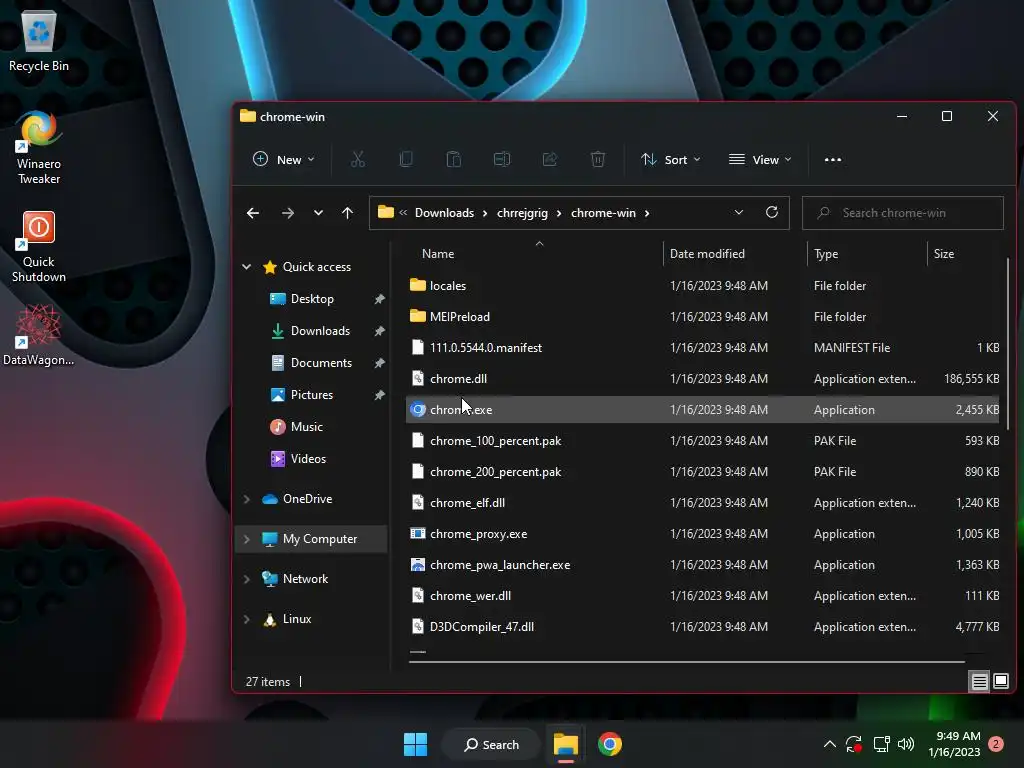
Task: Expand the Linux tree node
Action: point(247,619)
